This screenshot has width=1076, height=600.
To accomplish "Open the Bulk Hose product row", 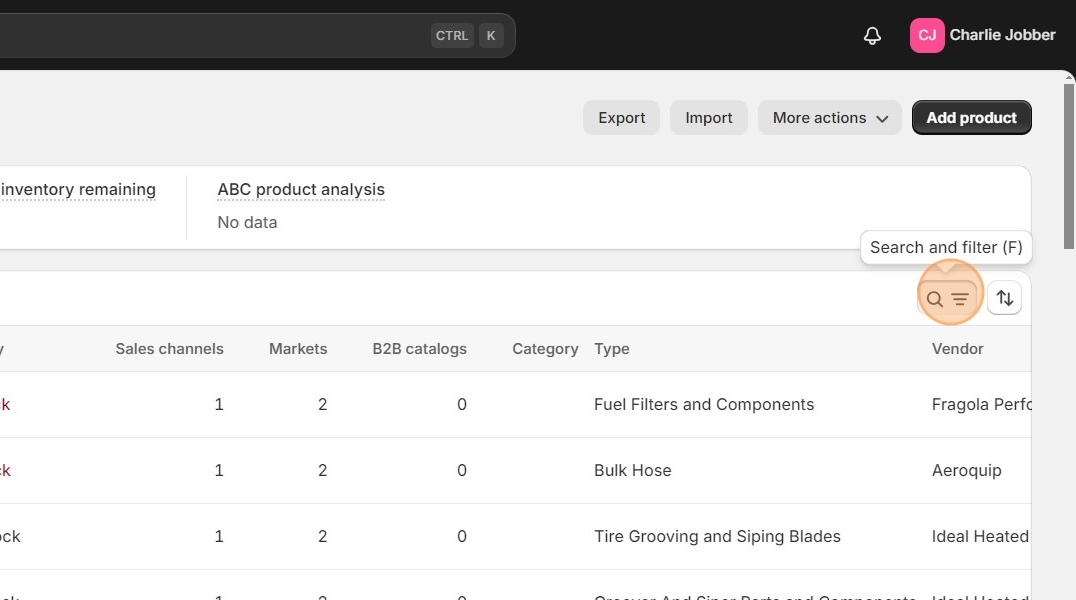I will point(633,471).
